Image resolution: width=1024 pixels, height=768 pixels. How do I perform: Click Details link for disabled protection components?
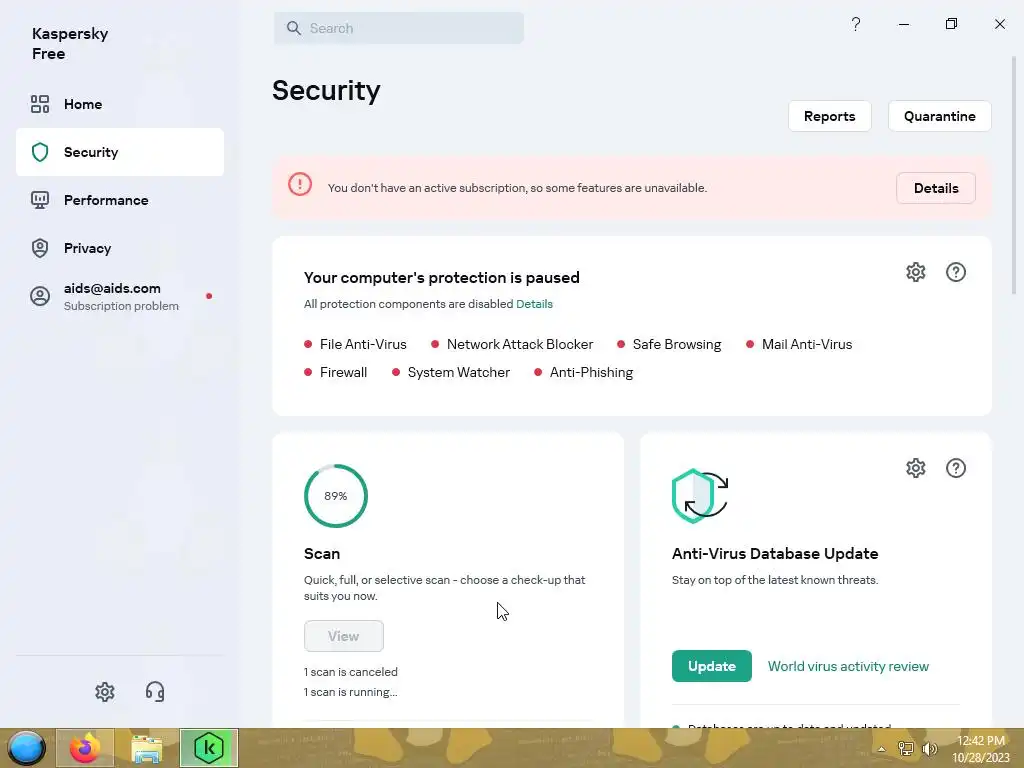[x=534, y=304]
